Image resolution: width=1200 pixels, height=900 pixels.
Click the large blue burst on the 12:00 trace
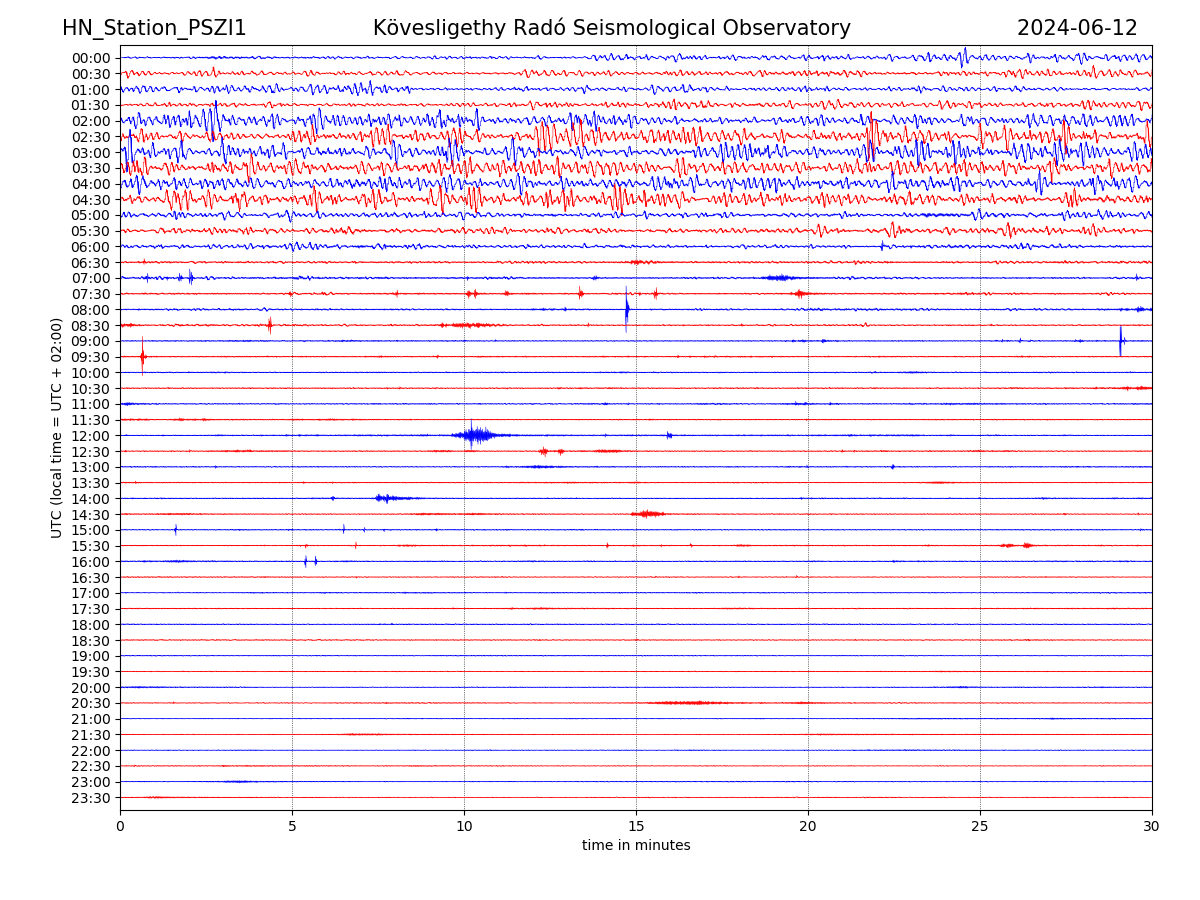coord(476,435)
